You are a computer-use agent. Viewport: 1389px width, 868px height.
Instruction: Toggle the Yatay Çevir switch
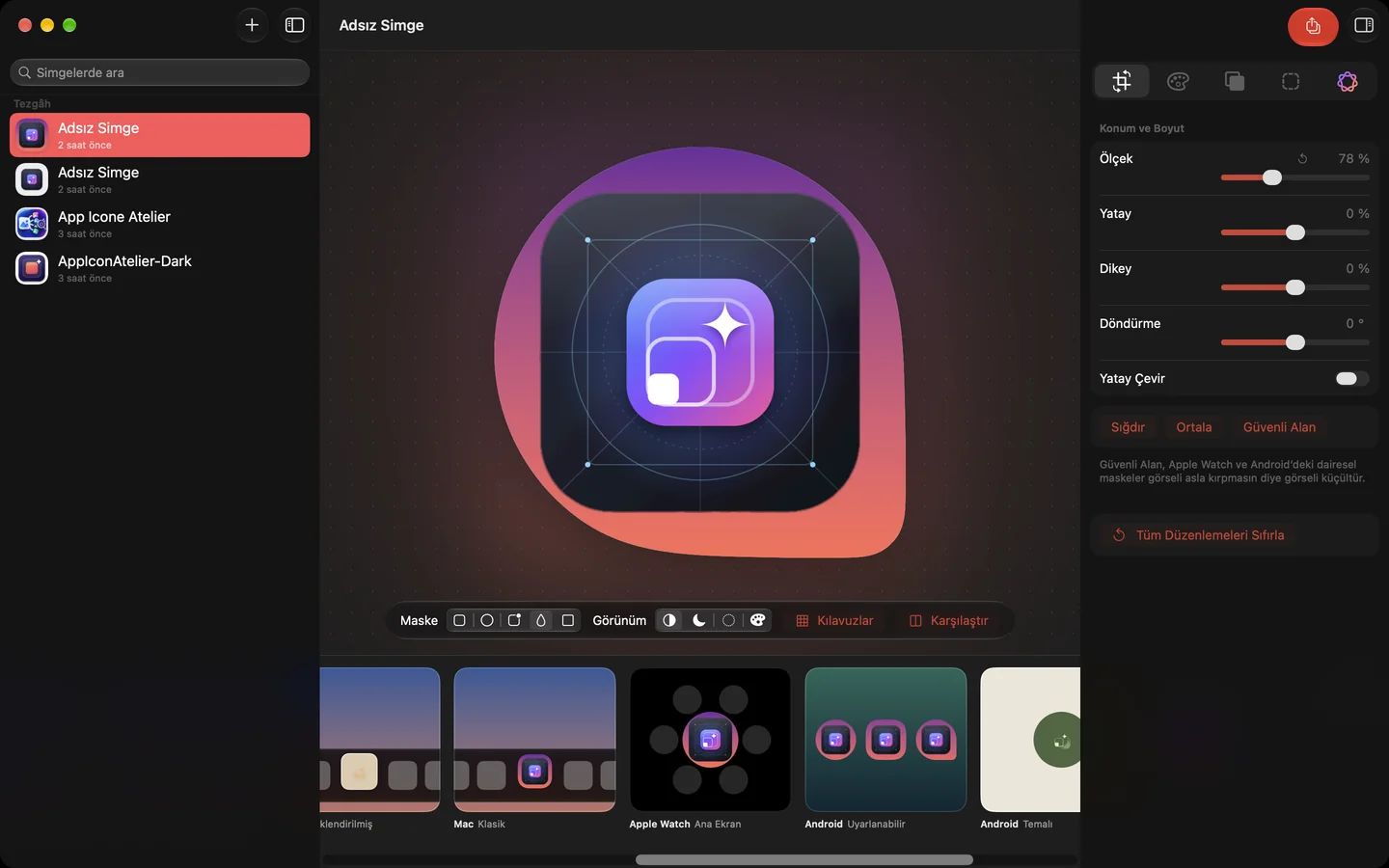(x=1352, y=378)
